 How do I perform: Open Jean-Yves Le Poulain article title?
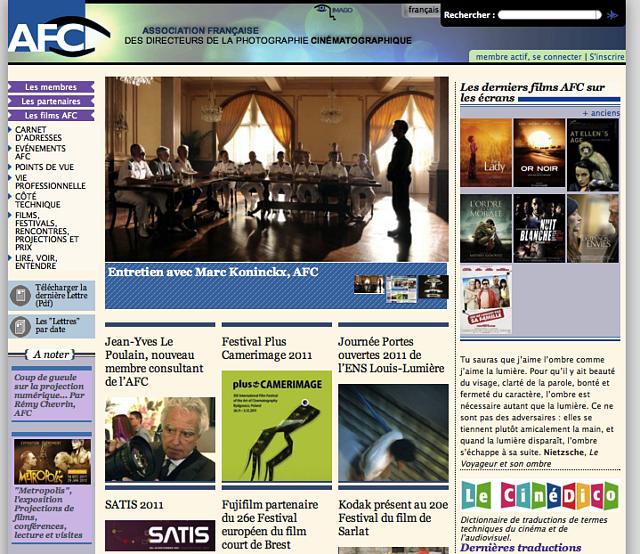click(154, 361)
